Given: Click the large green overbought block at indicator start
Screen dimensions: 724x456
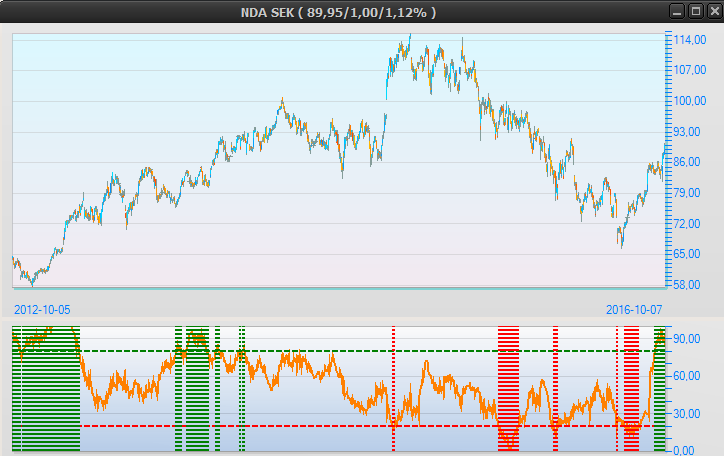Looking at the screenshot, I should pyautogui.click(x=46, y=389).
